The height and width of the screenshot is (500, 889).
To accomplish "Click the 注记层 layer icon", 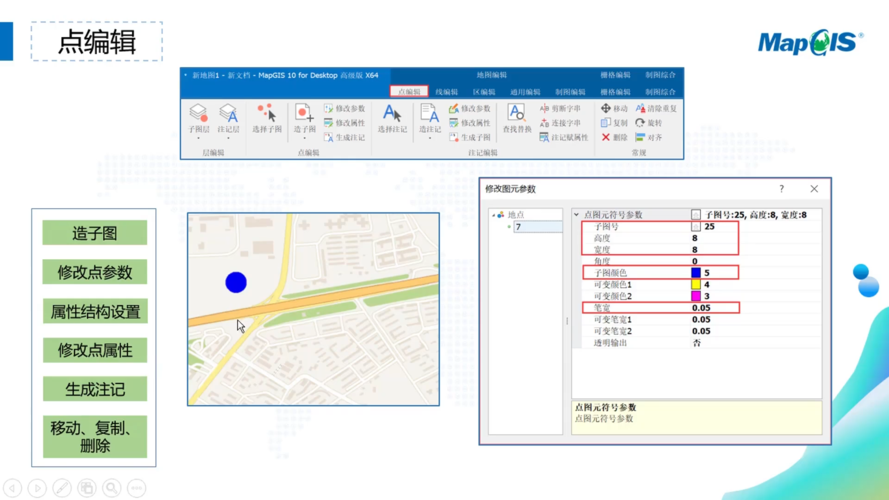I will click(x=228, y=113).
